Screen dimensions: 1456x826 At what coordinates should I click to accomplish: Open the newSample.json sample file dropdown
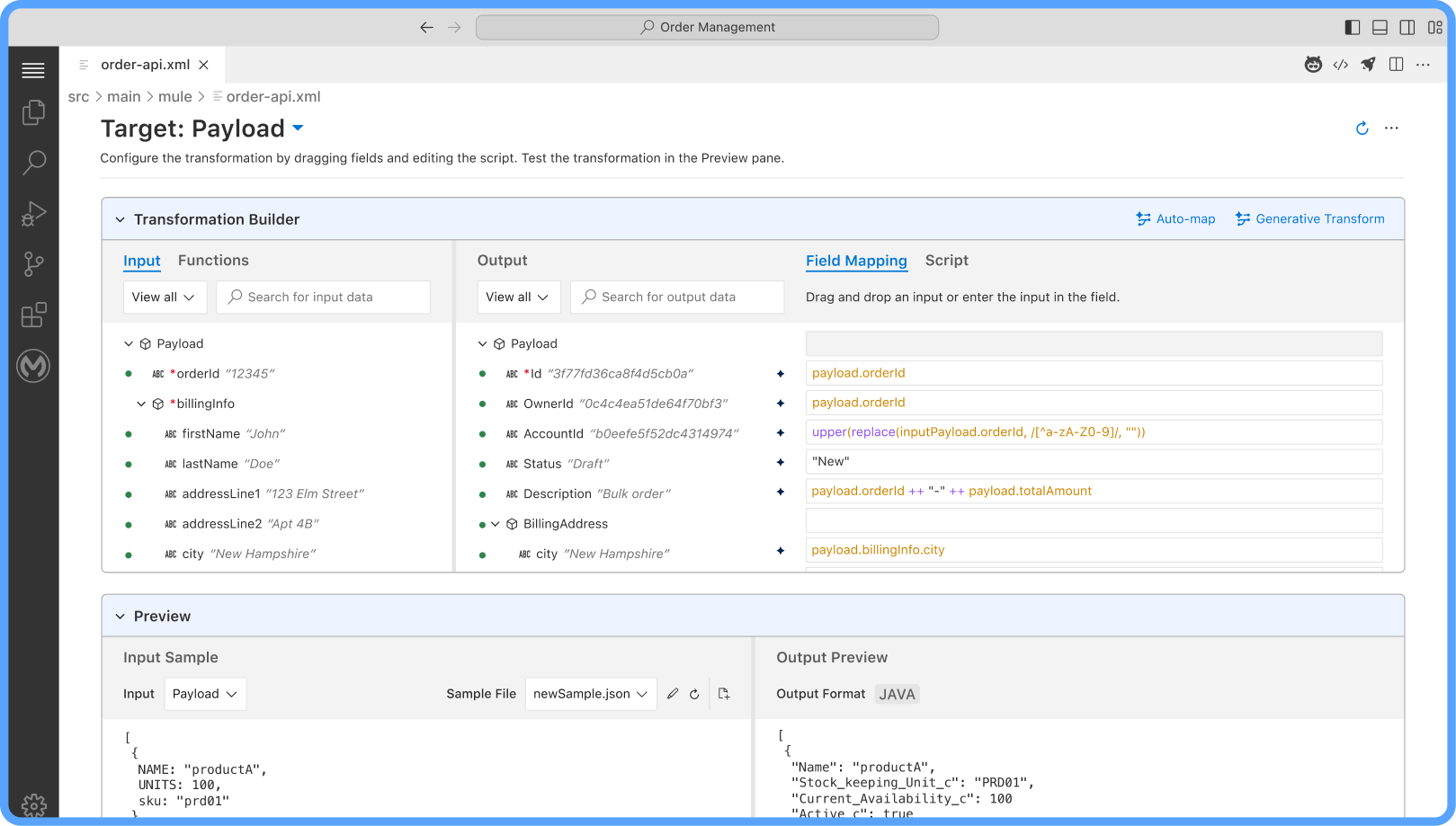(x=590, y=694)
